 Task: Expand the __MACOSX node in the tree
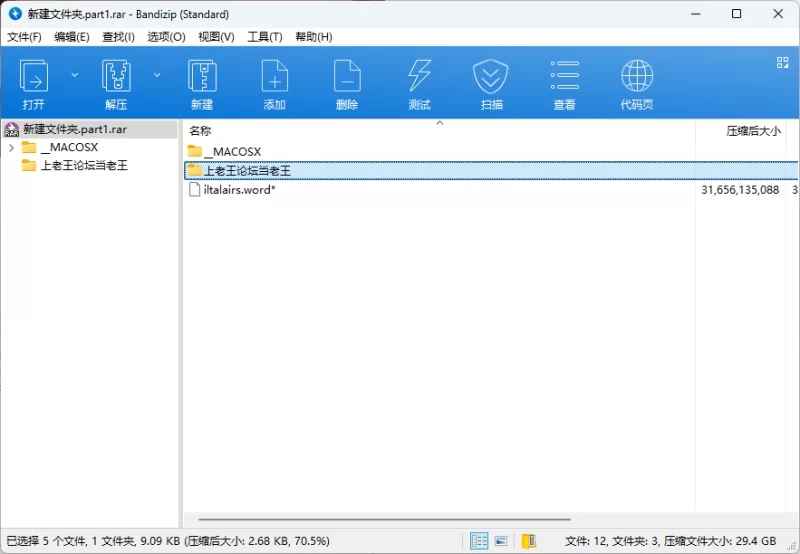10,148
